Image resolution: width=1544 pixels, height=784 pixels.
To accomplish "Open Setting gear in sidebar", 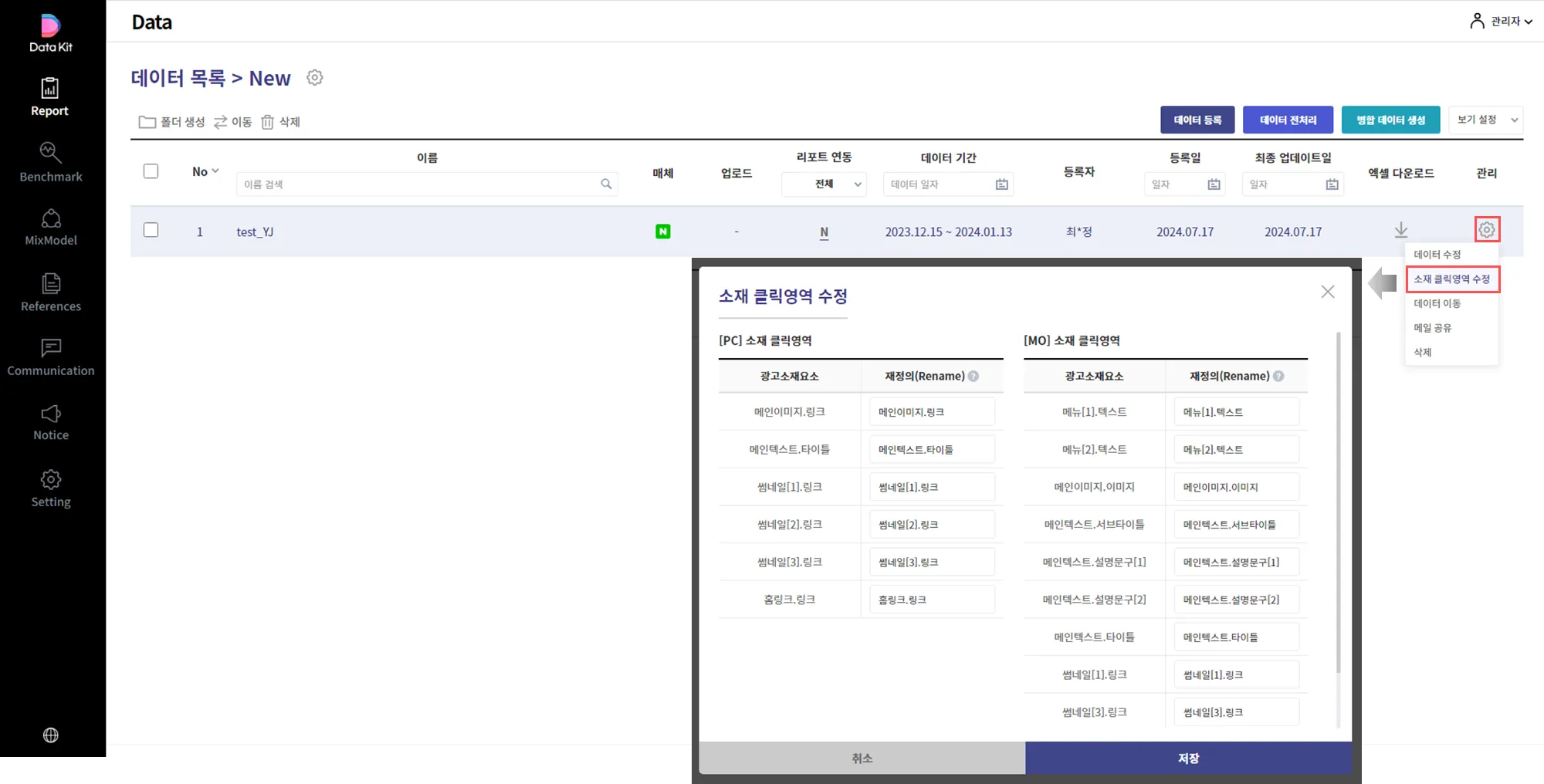I will click(51, 479).
